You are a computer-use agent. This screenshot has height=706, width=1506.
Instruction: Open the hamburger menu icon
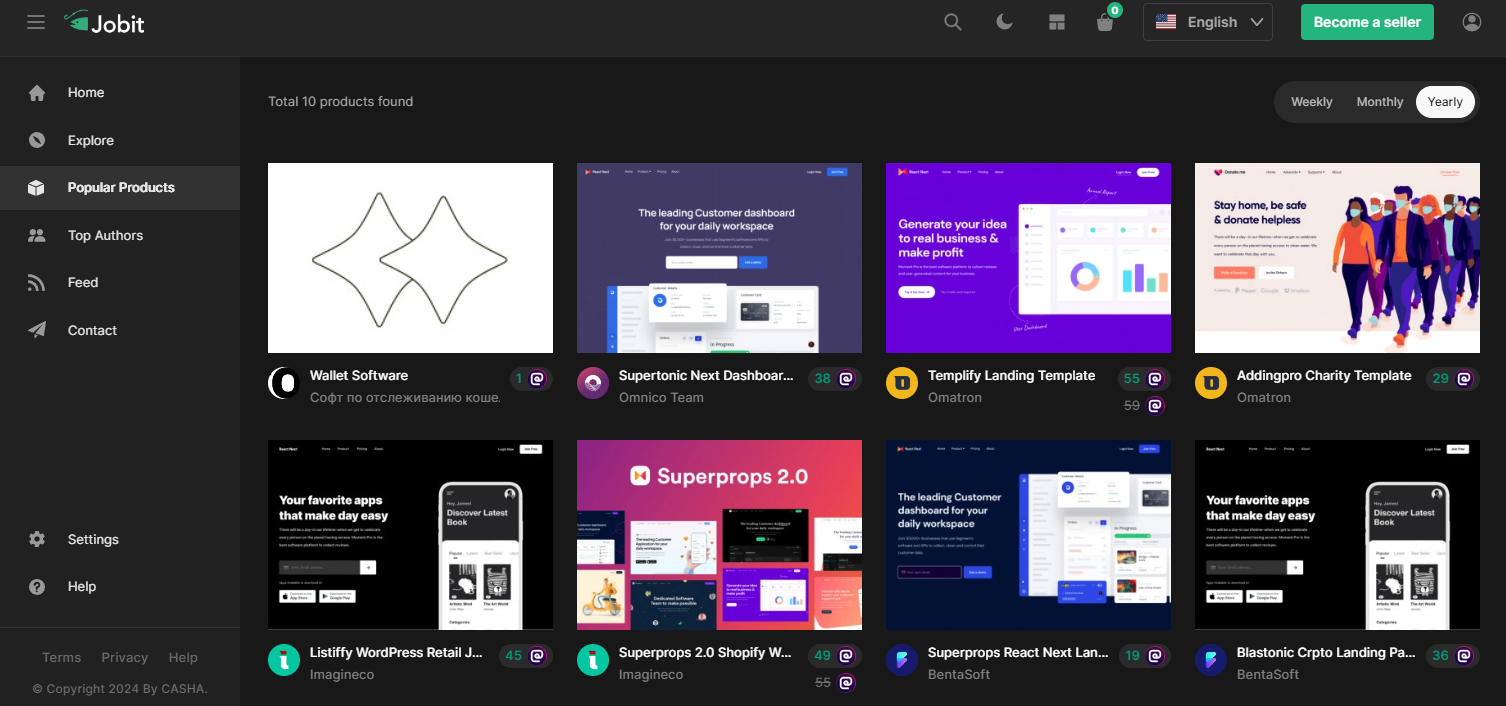tap(36, 22)
